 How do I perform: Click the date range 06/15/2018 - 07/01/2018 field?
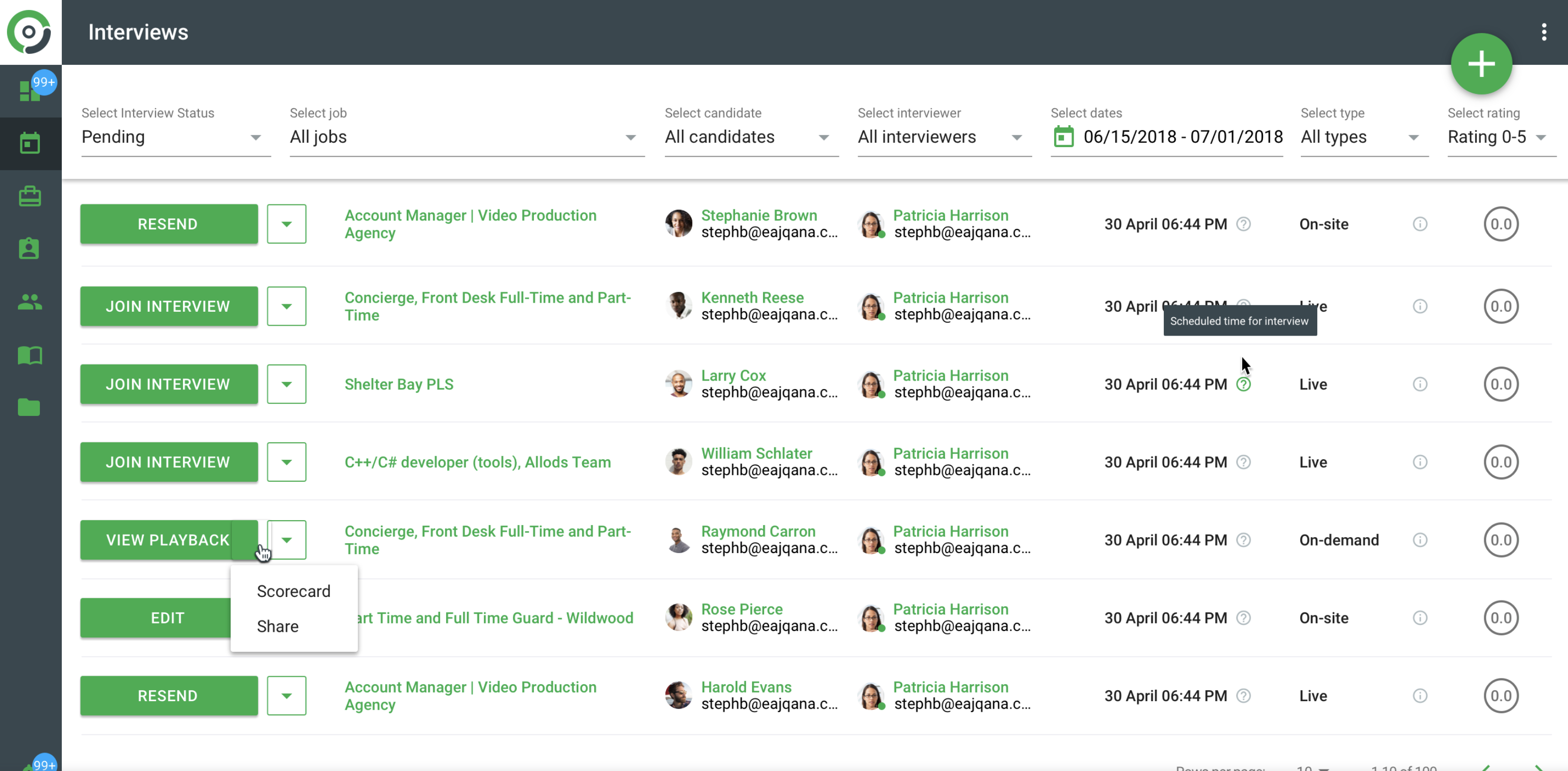(x=1182, y=137)
